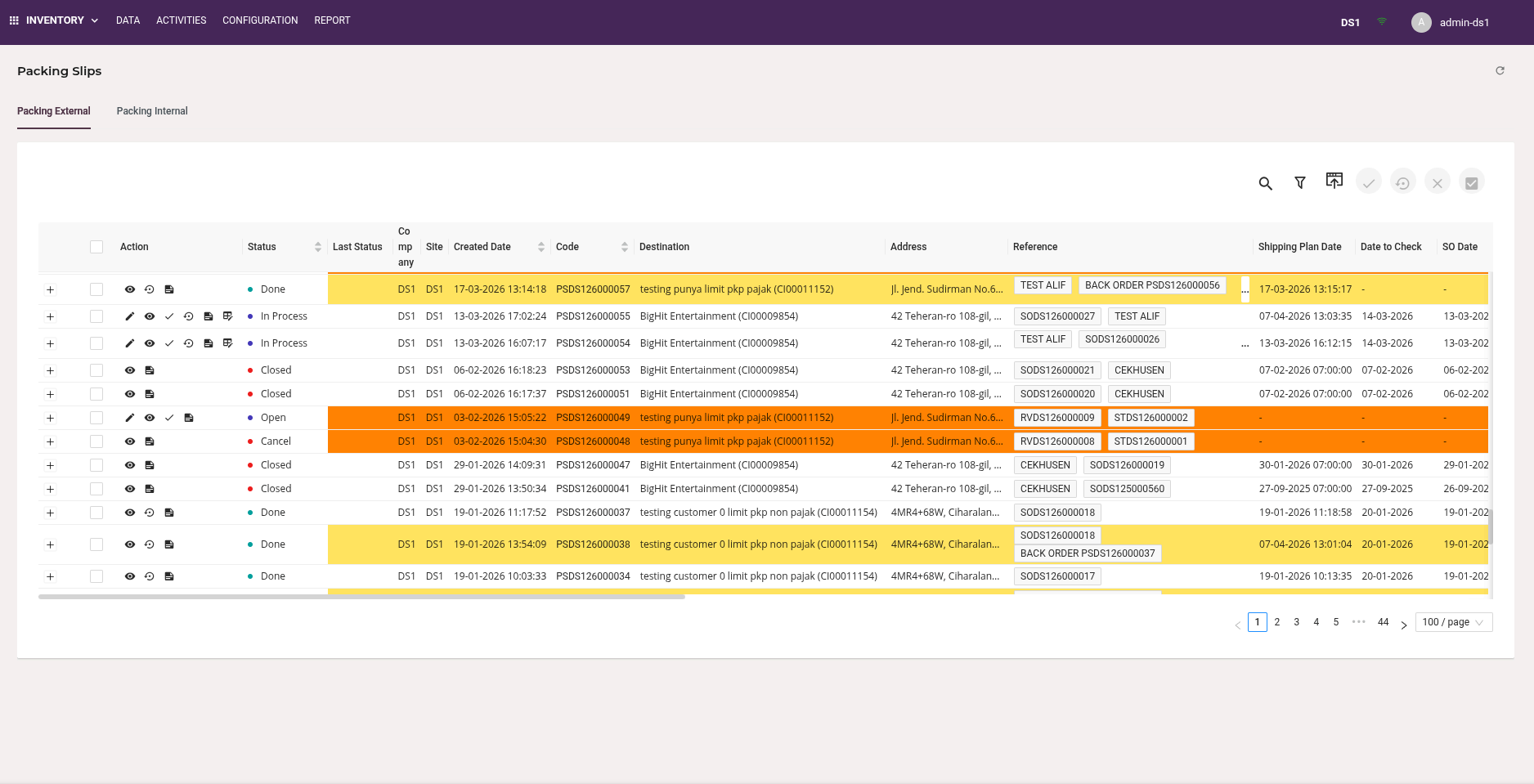This screenshot has height=784, width=1534.
Task: Open document icon for PSDS126000055
Action: point(209,316)
